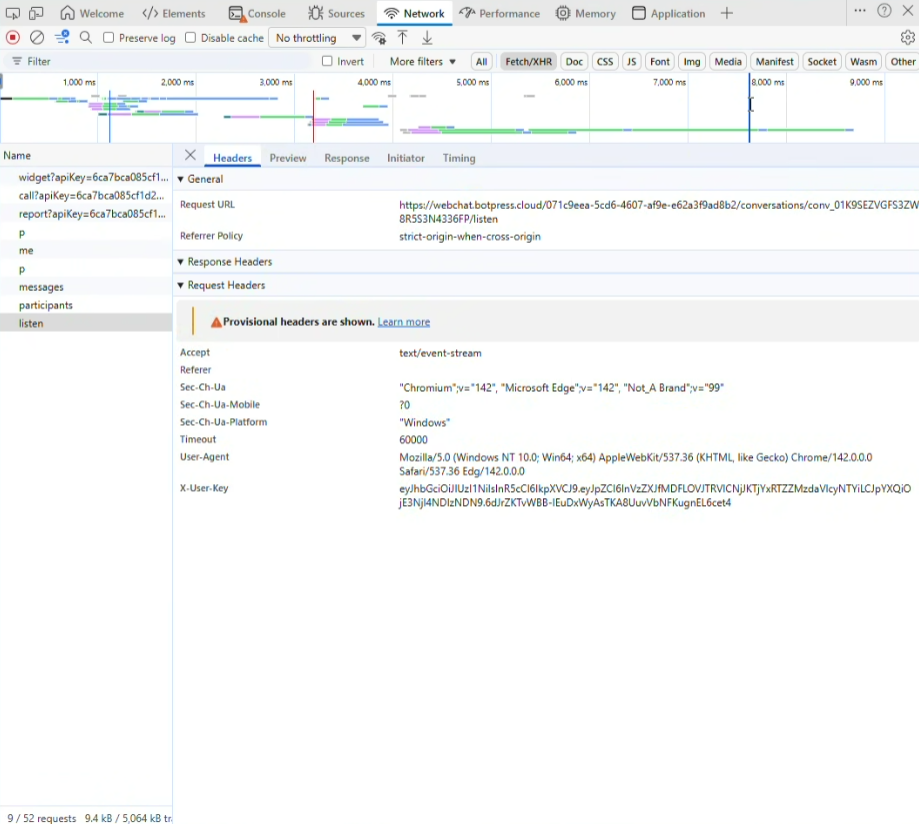This screenshot has height=824, width=919.
Task: Click the Import HAR upload arrow
Action: (403, 38)
